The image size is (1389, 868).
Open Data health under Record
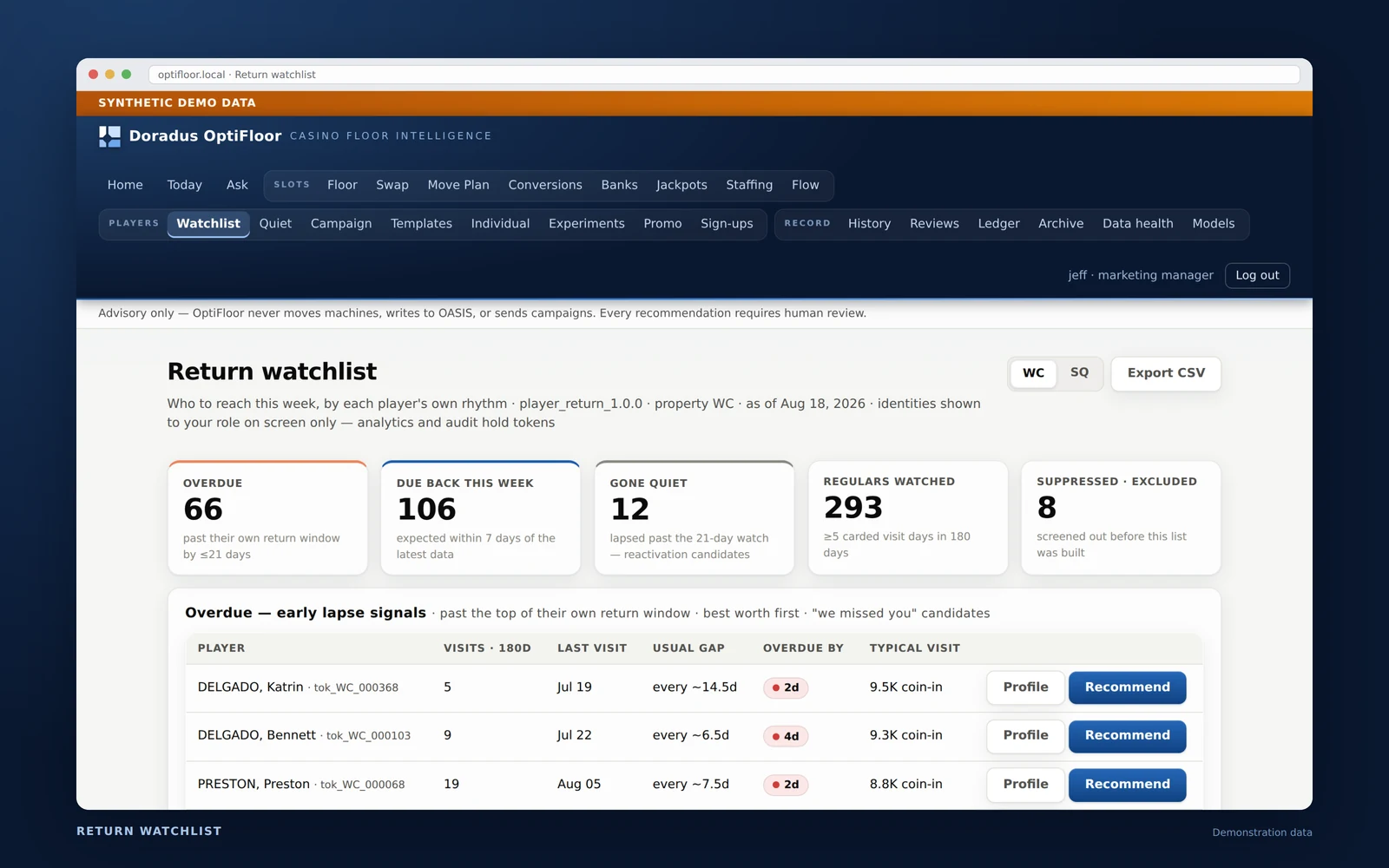[x=1137, y=224]
